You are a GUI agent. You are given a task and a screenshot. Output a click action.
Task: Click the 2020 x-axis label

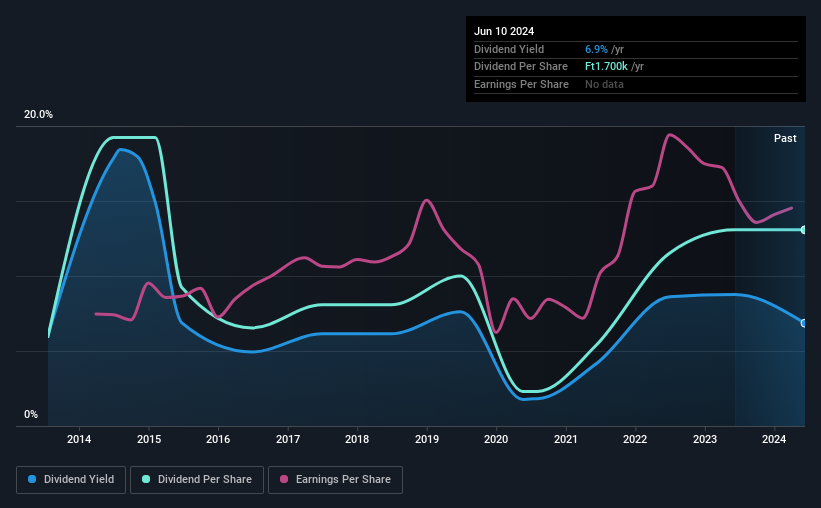pos(496,439)
